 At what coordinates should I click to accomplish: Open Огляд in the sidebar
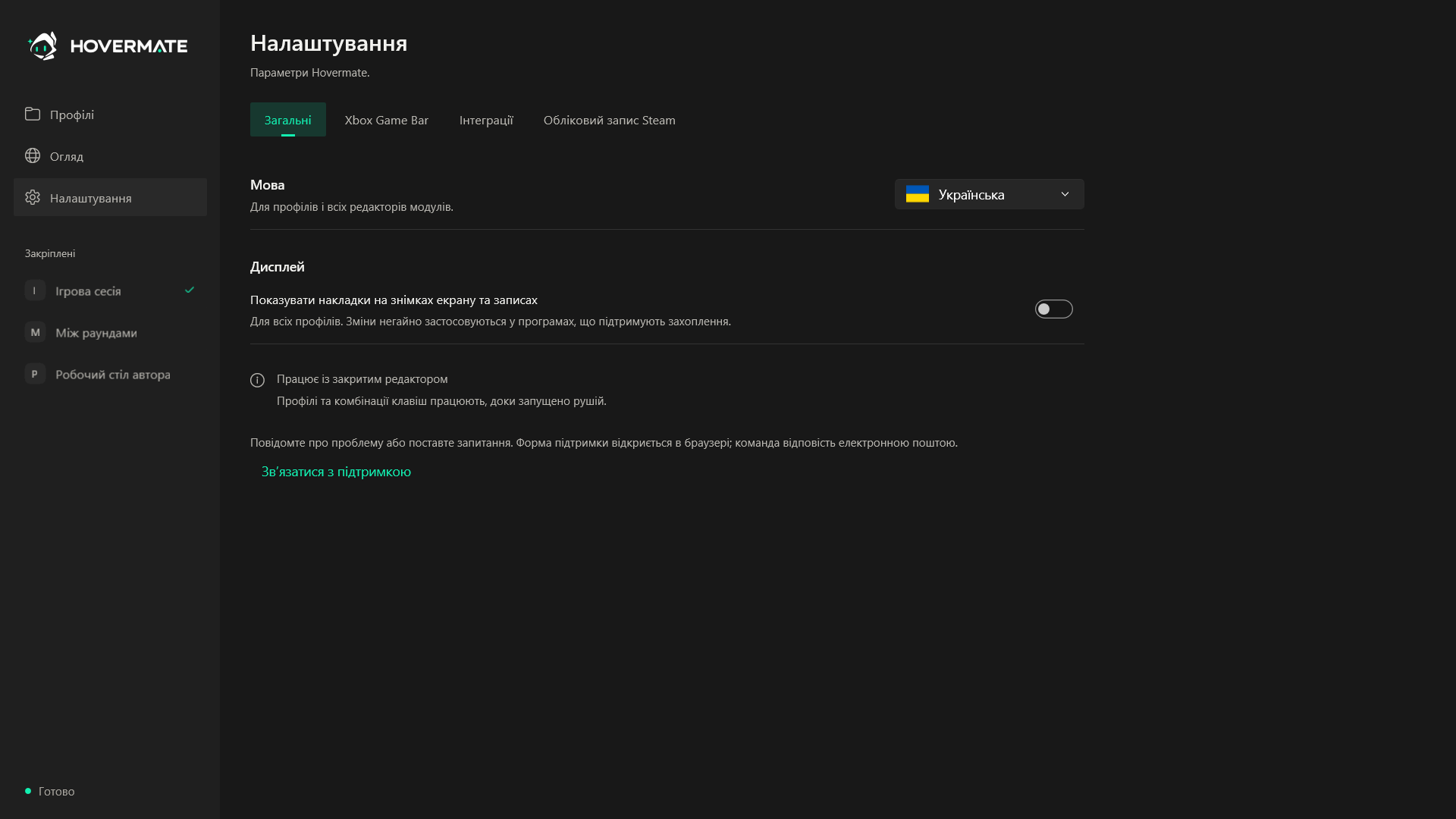[110, 155]
